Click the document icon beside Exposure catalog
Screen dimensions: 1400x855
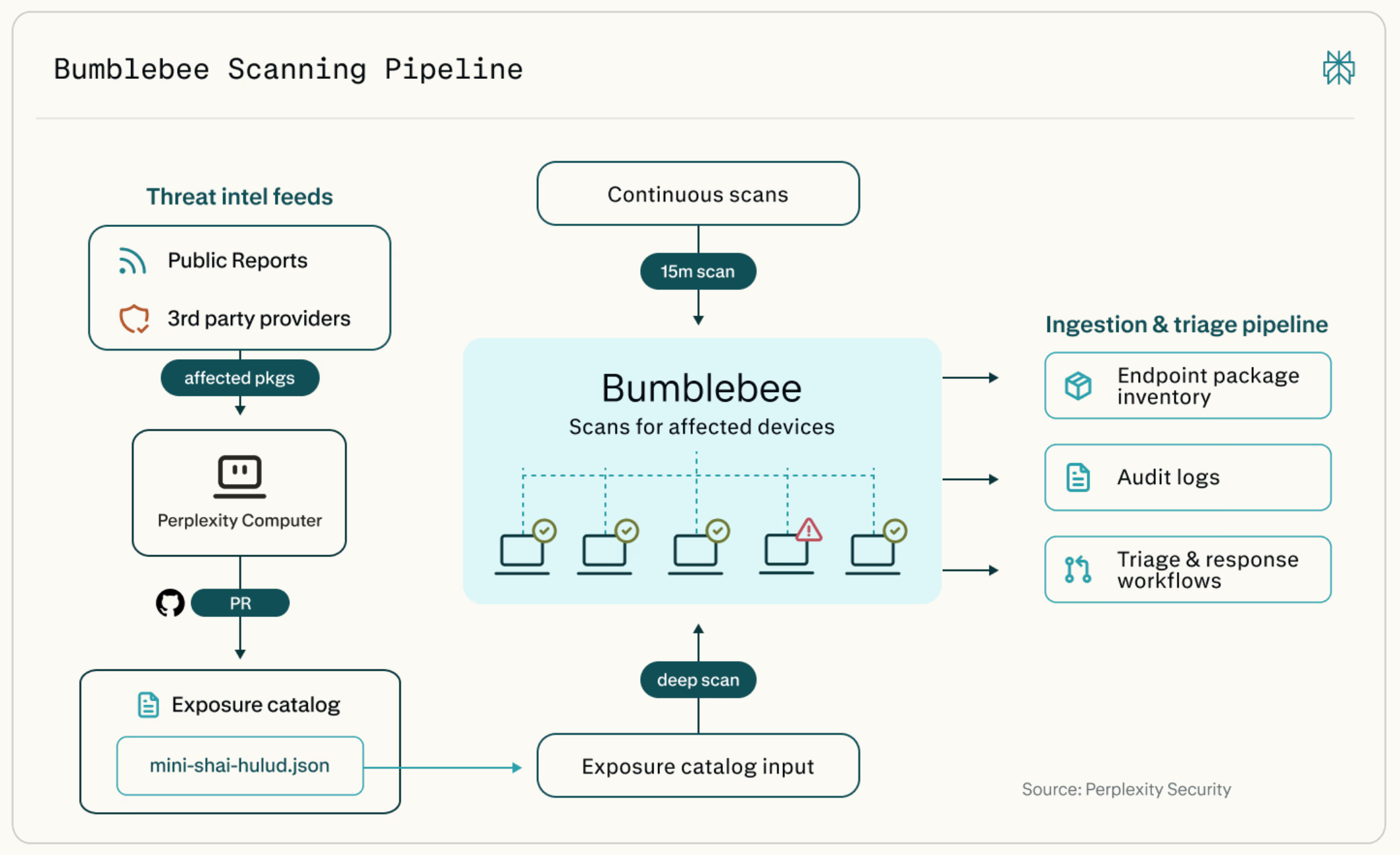pos(148,705)
